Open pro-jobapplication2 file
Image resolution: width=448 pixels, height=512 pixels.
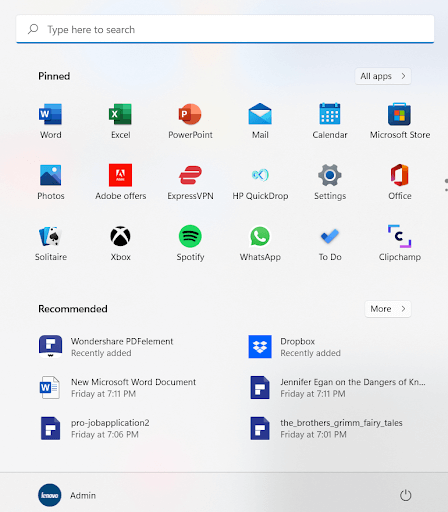click(x=94, y=429)
